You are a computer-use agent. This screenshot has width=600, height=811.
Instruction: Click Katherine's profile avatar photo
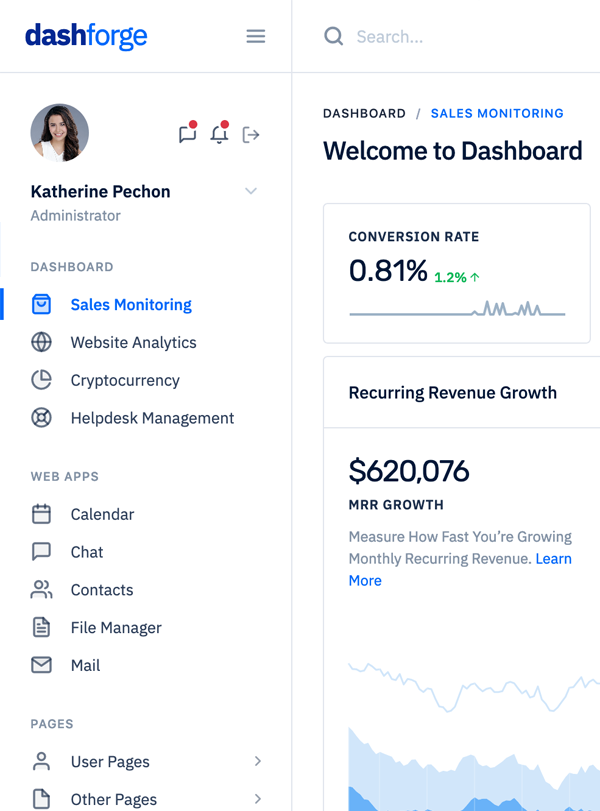[x=60, y=133]
